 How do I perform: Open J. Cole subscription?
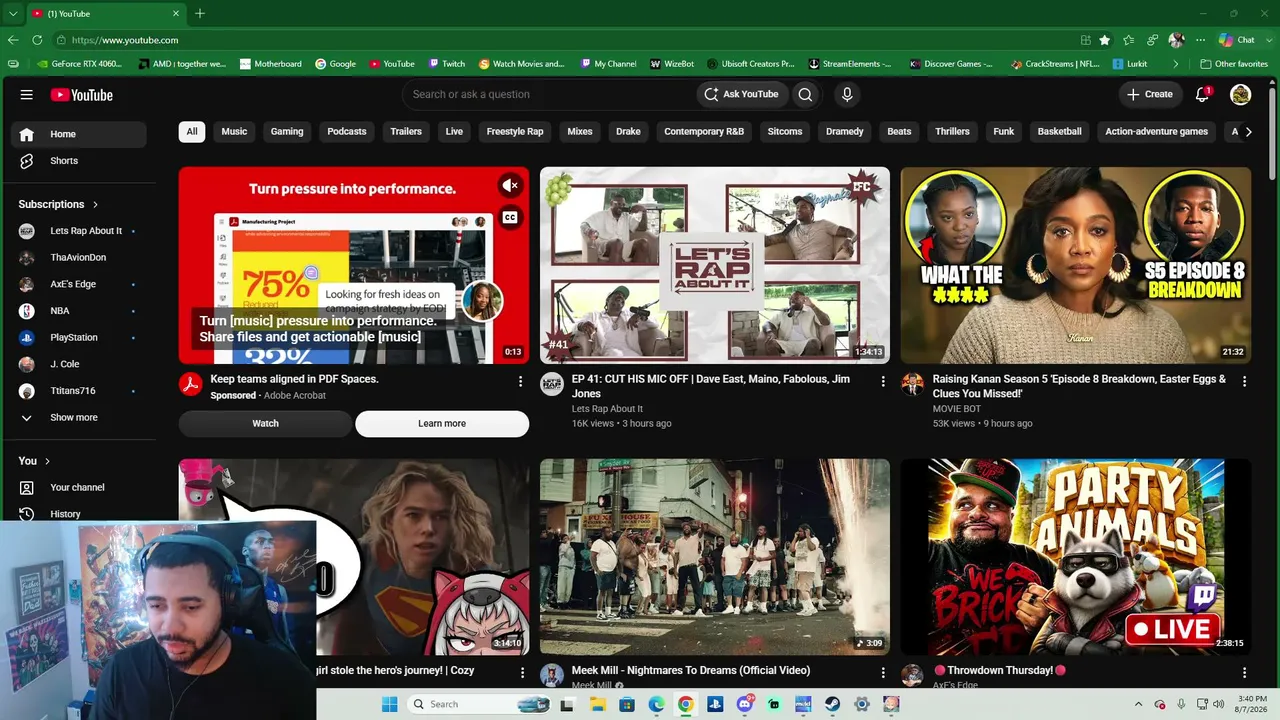click(x=78, y=364)
